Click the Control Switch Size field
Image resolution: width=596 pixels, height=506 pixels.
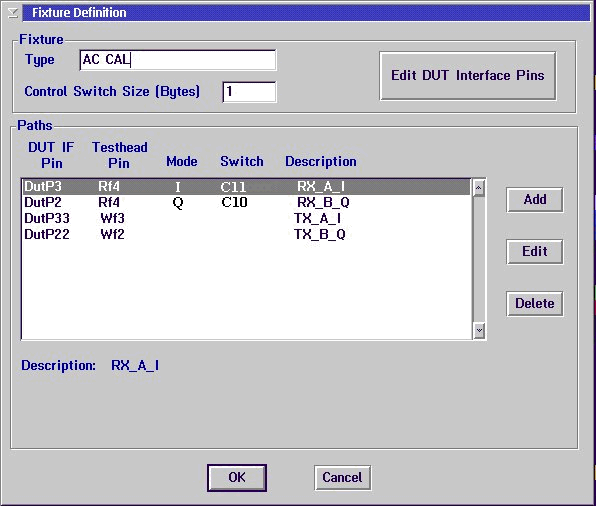249,92
